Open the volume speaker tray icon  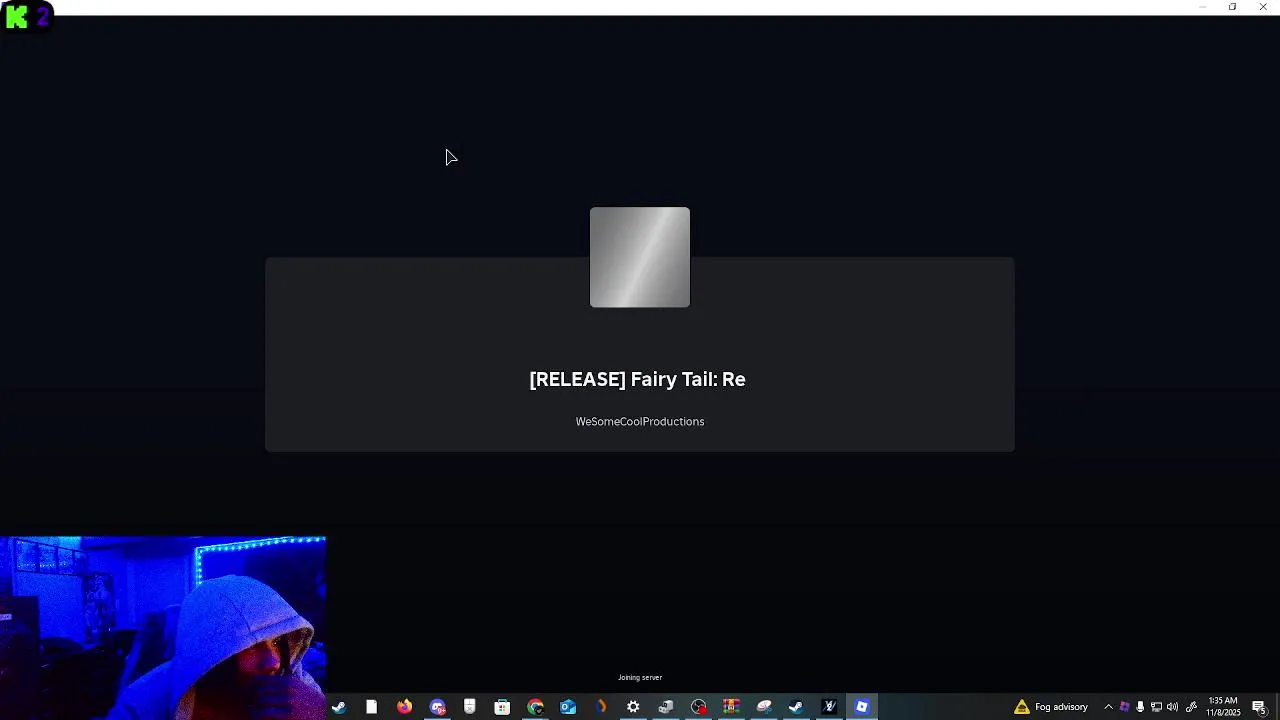[x=1172, y=707]
